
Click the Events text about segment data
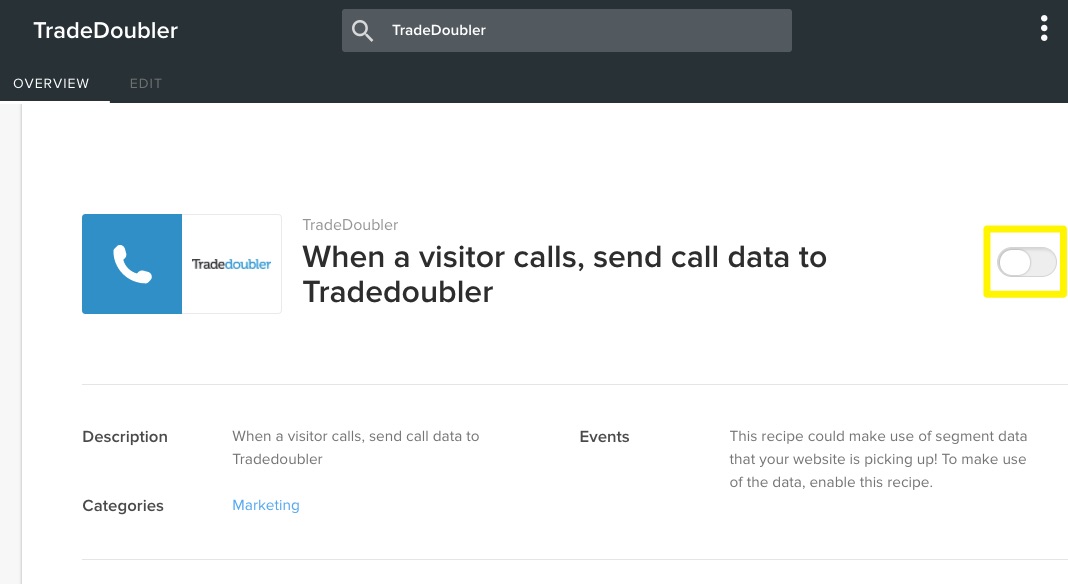(x=878, y=459)
